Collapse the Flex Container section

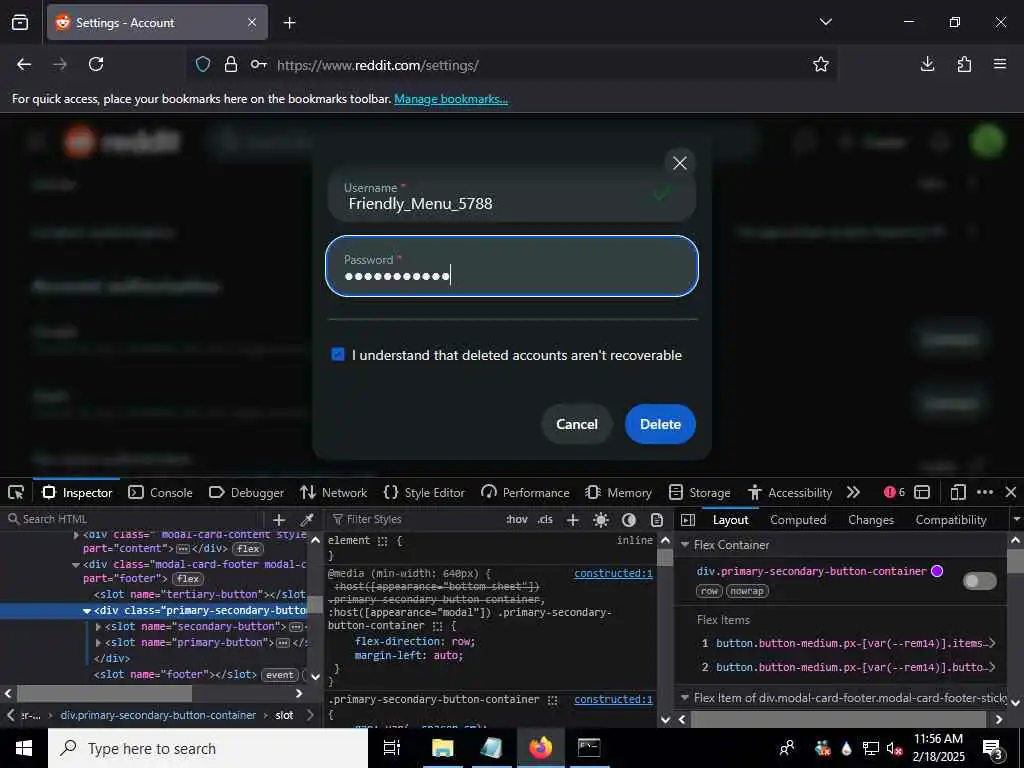tap(684, 545)
